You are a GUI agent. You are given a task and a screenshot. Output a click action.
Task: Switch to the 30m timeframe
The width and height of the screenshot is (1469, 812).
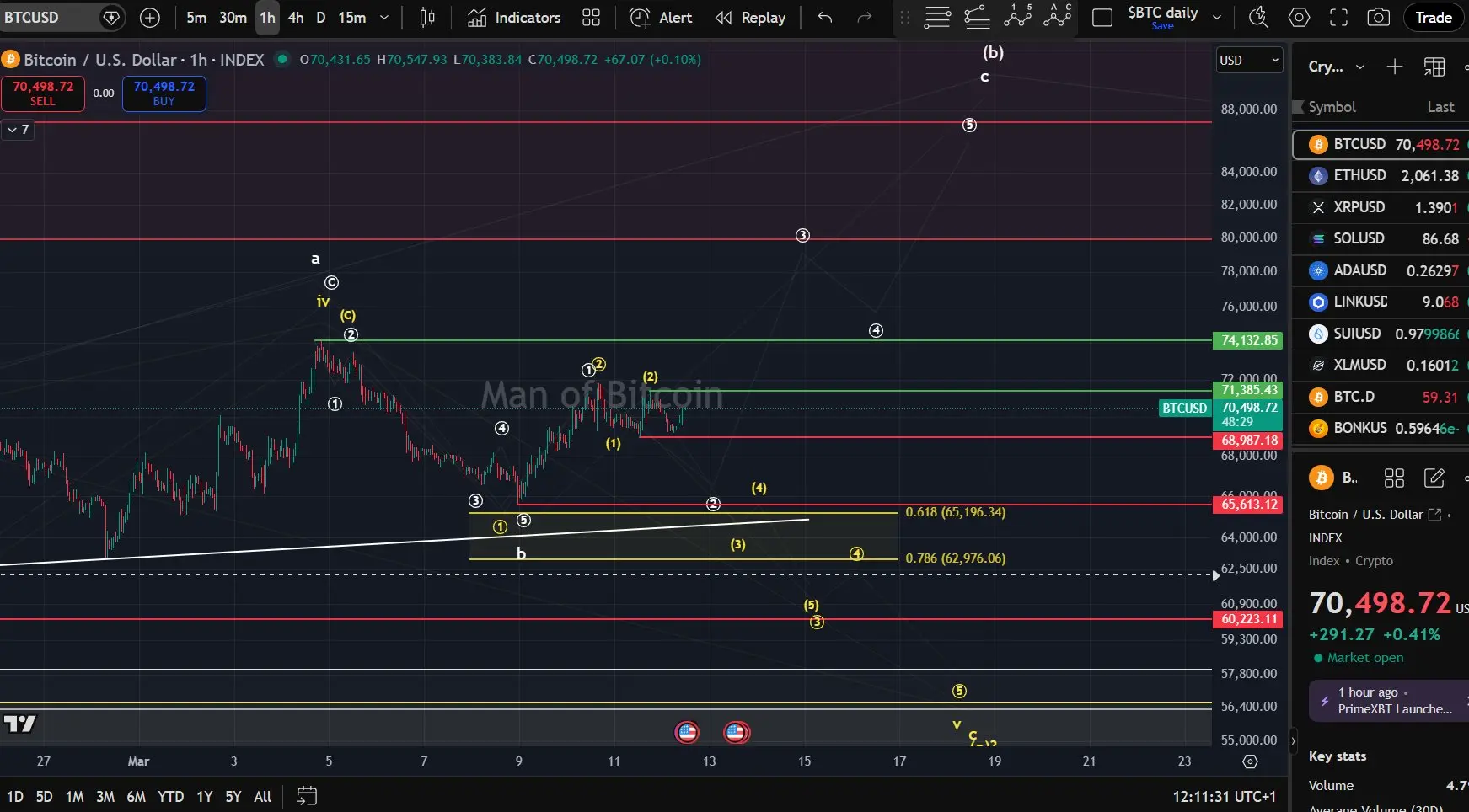(x=233, y=17)
